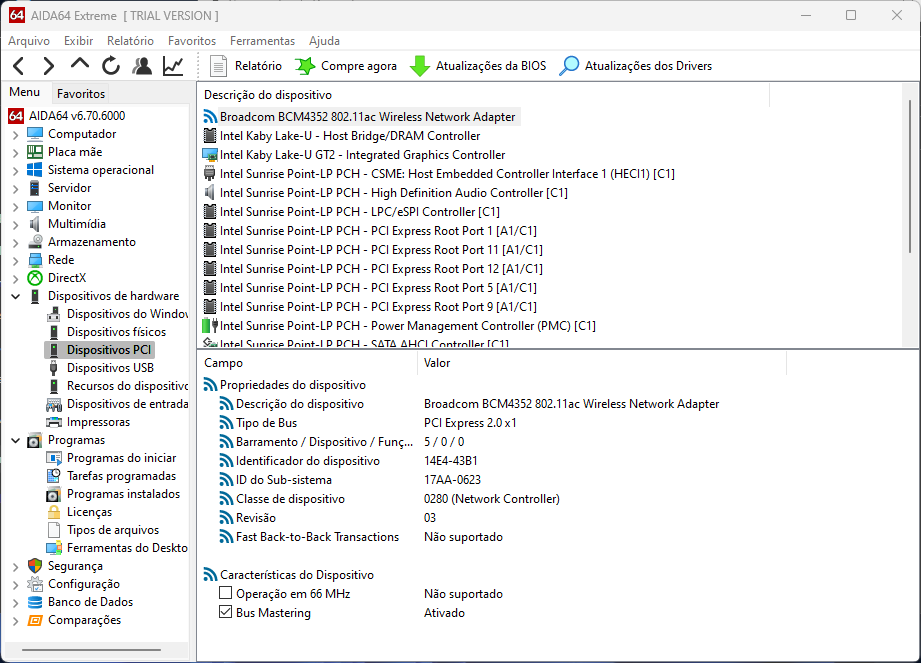Select Programas instalados icon
This screenshot has height=663, width=921.
pos(53,494)
